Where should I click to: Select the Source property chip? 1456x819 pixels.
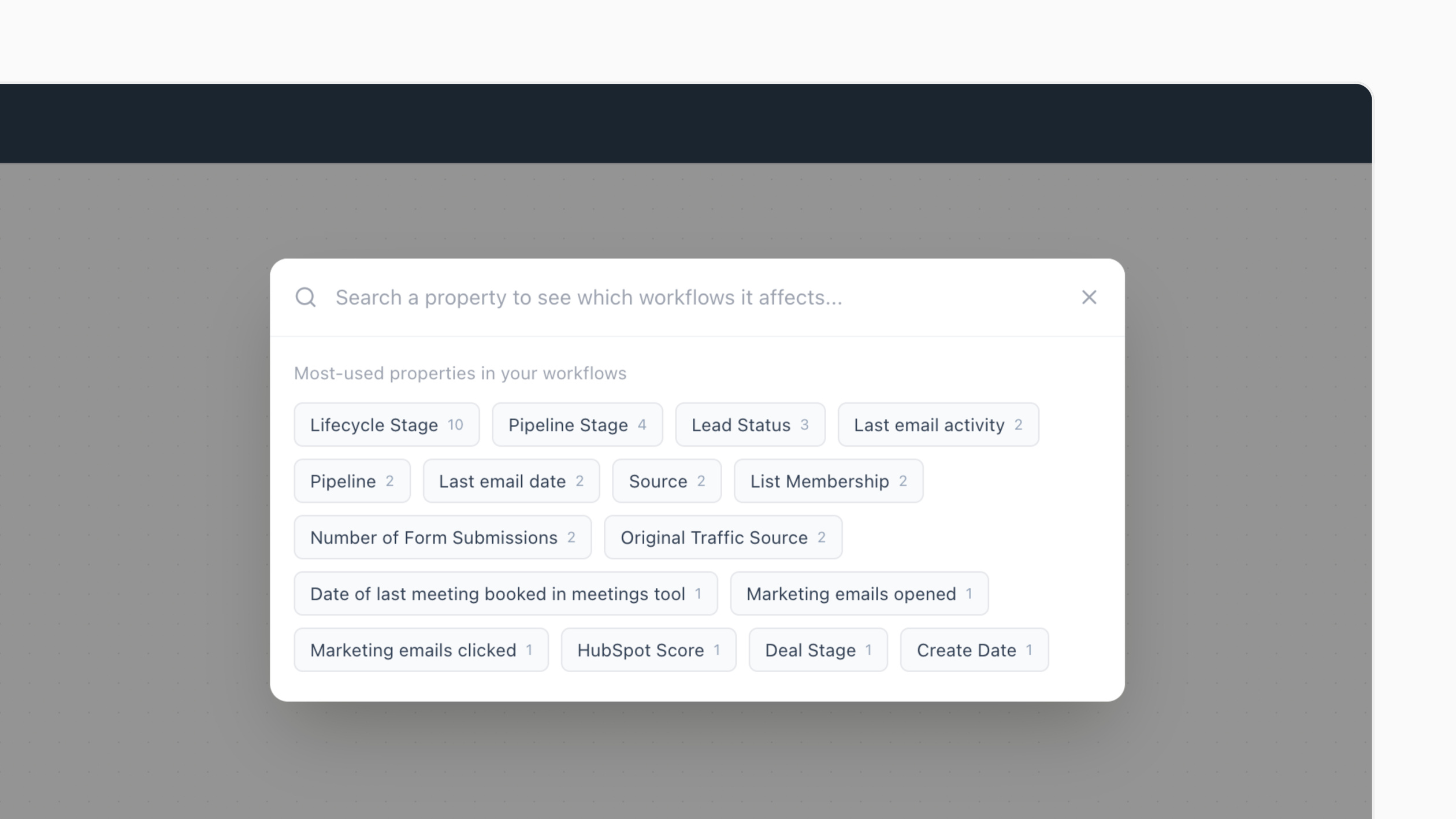click(x=666, y=481)
